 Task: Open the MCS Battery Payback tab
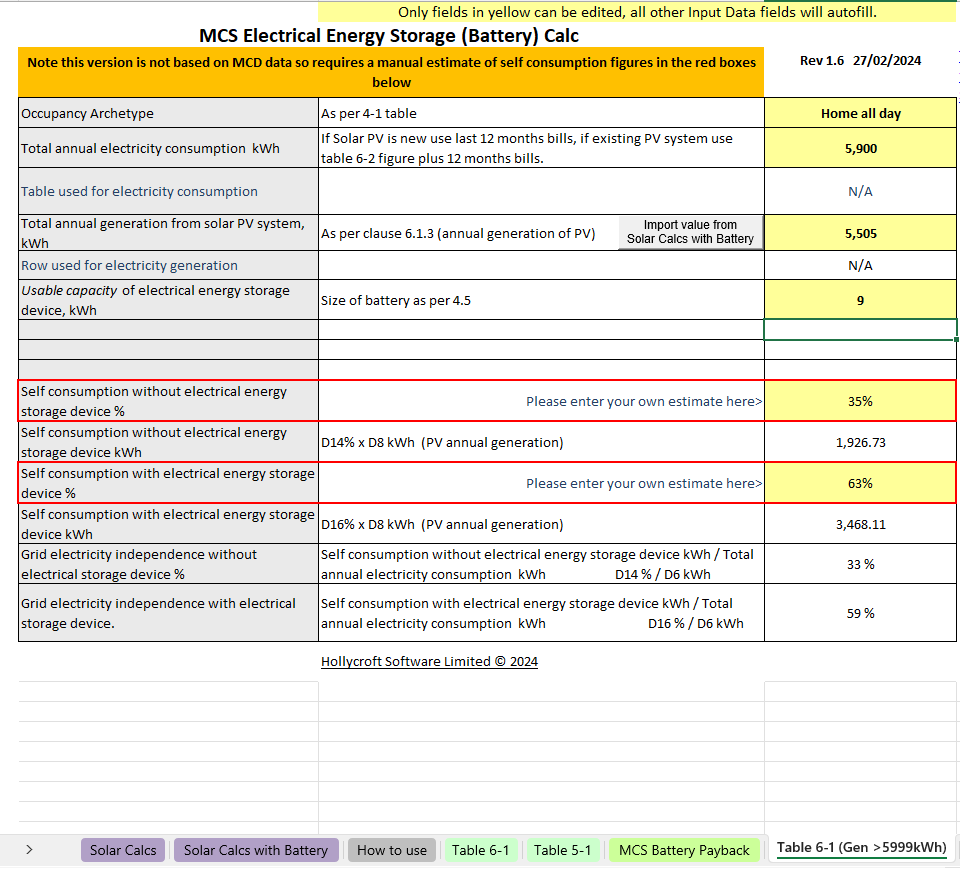tap(684, 850)
